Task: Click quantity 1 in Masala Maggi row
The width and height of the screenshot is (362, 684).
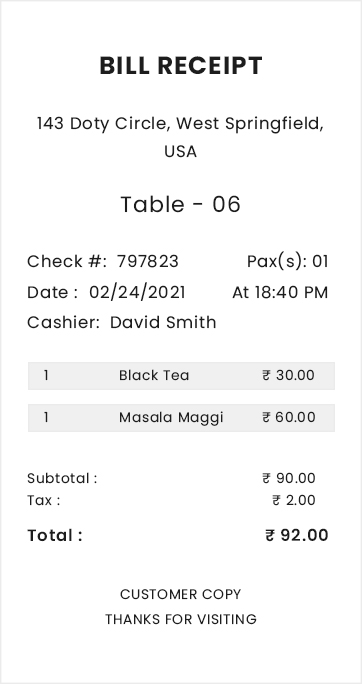Action: pyautogui.click(x=46, y=417)
